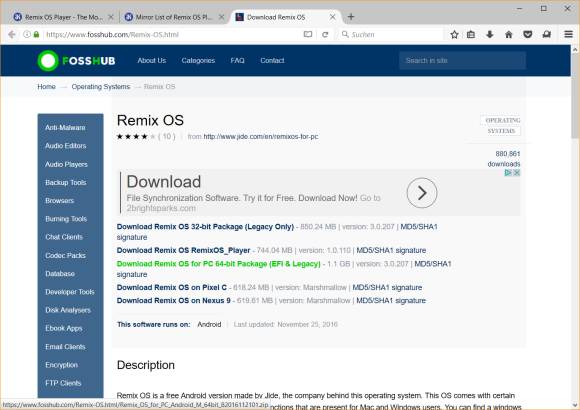Open the About Us menu item
580x410 pixels.
coord(152,60)
